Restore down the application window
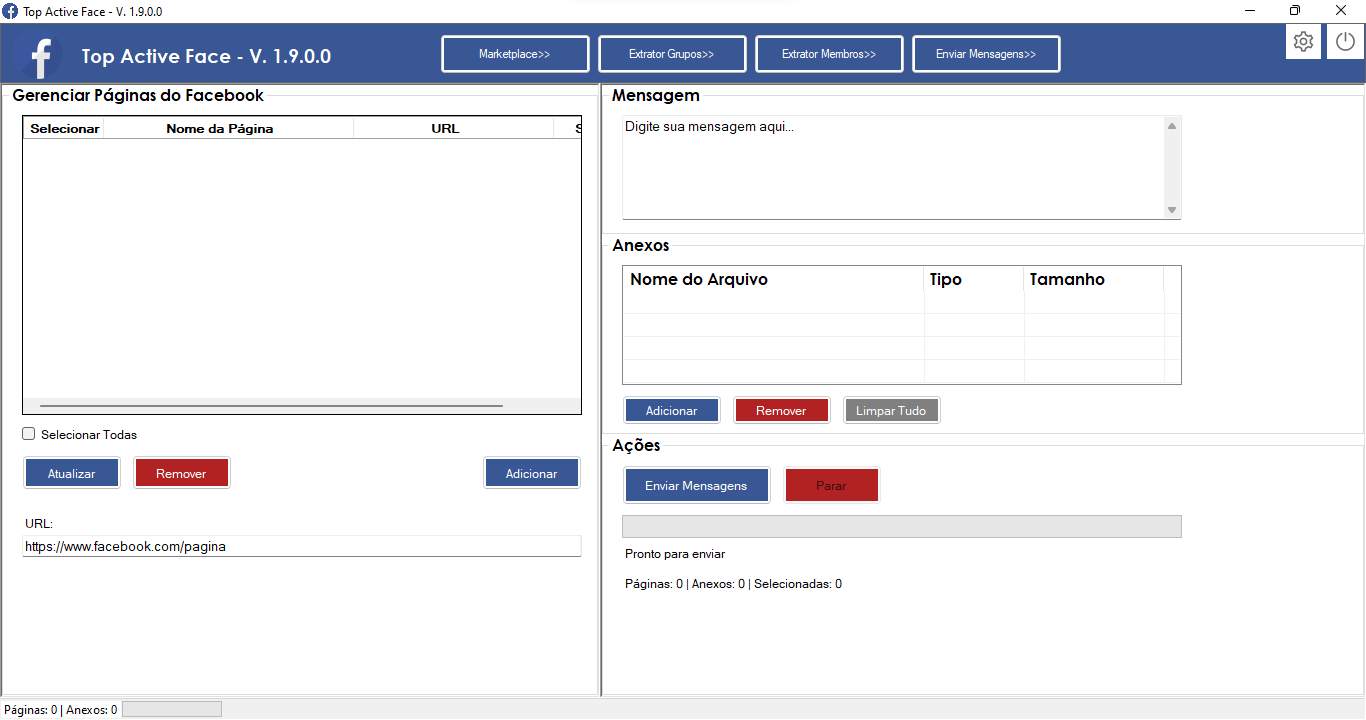This screenshot has width=1366, height=720. [x=1295, y=11]
